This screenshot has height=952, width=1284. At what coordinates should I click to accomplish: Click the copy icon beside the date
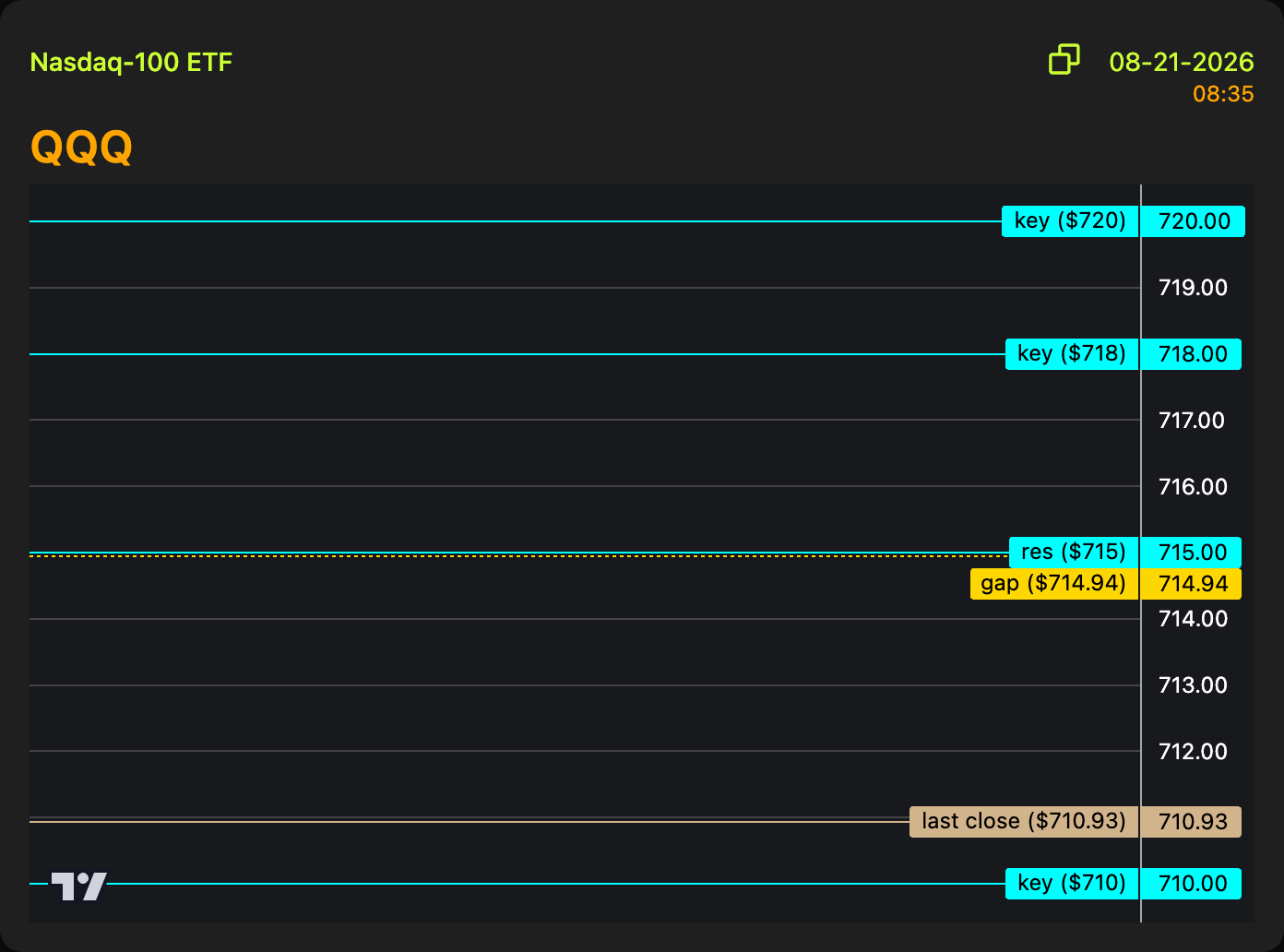tap(1064, 59)
